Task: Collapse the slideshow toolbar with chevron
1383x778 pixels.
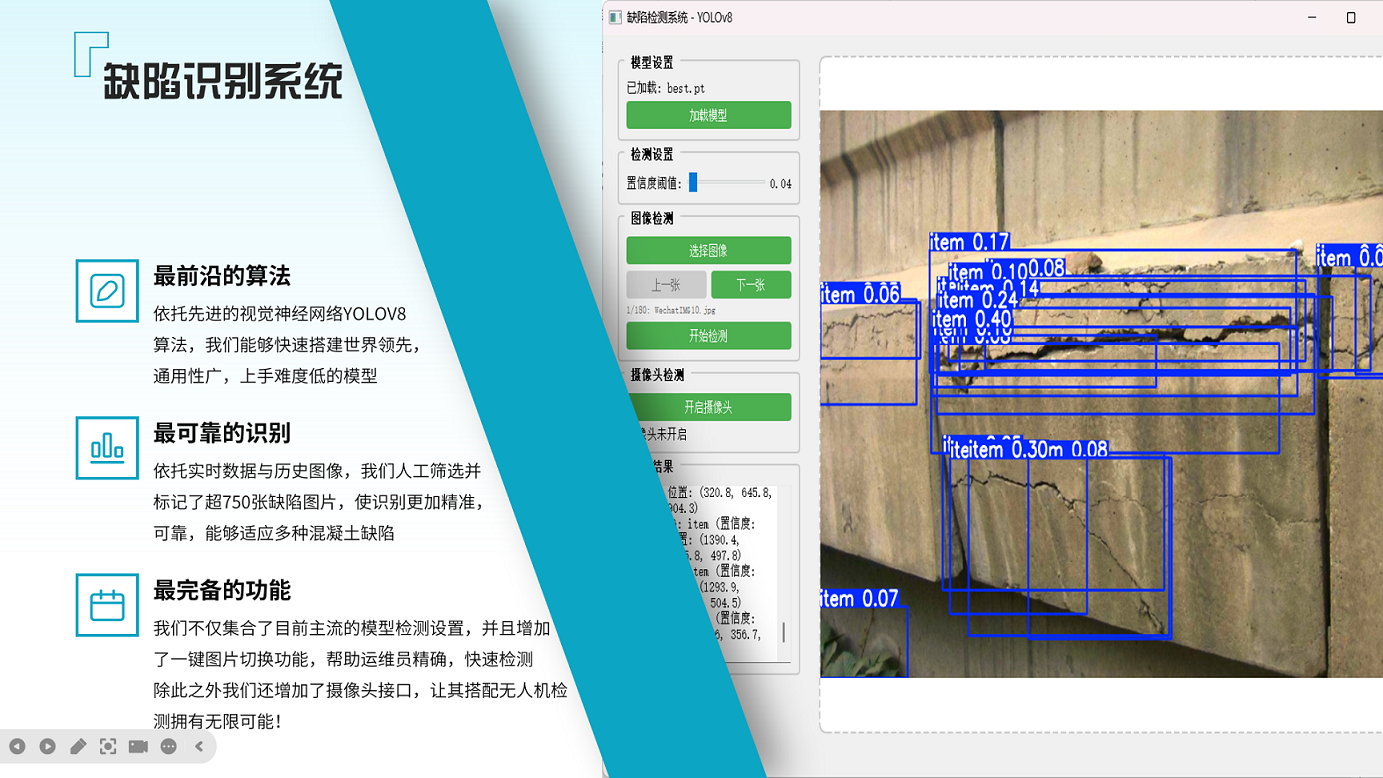Action: point(199,747)
